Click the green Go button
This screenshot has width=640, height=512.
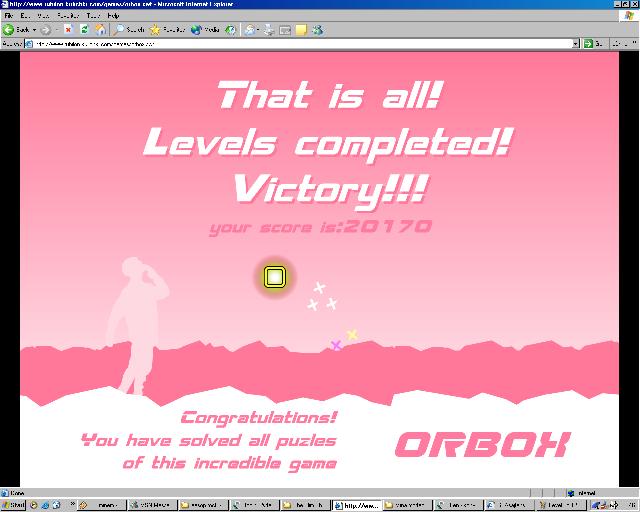pos(593,44)
